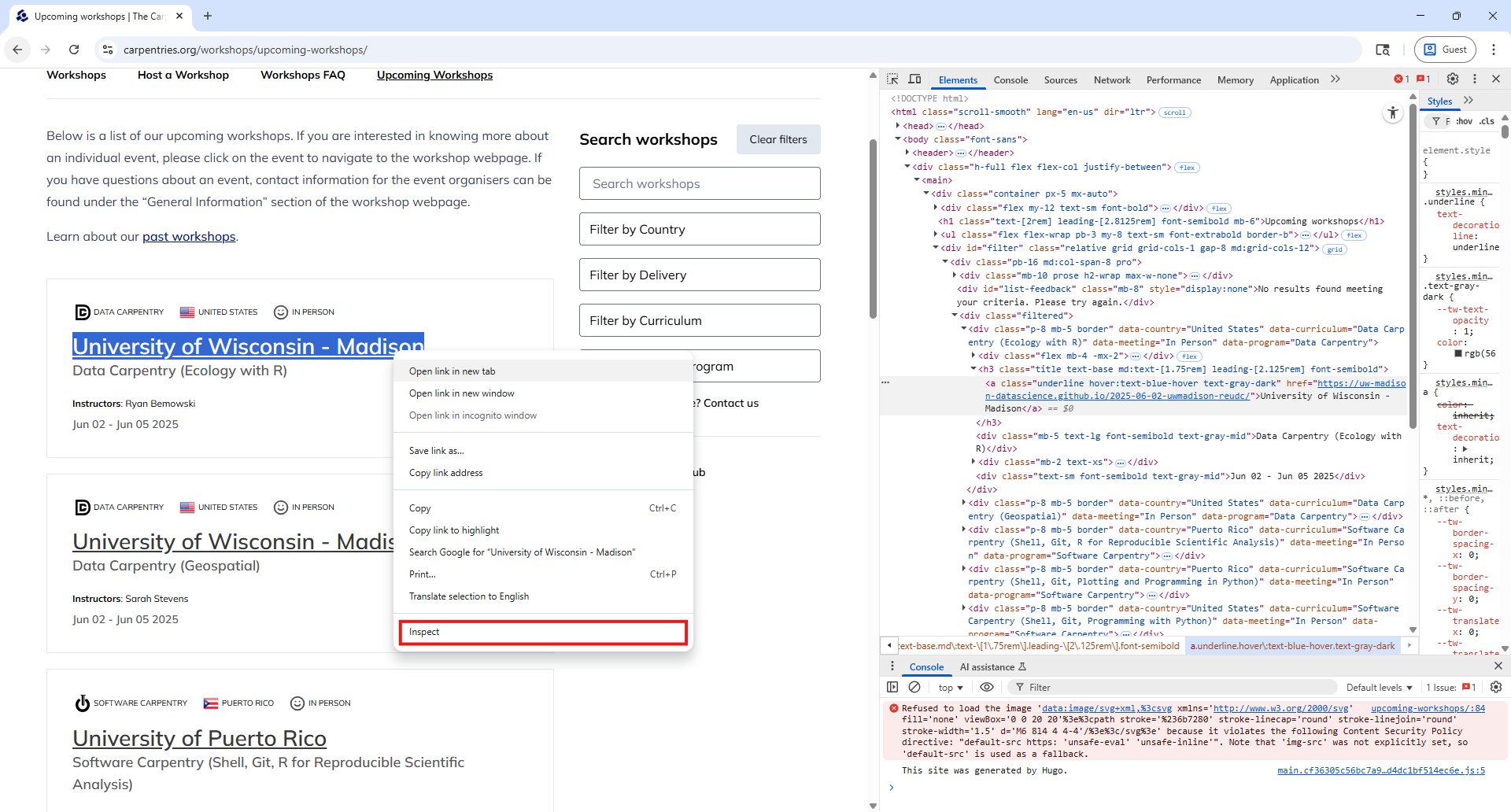Select the inspect element picker tool
Image resolution: width=1511 pixels, height=812 pixels.
point(895,80)
